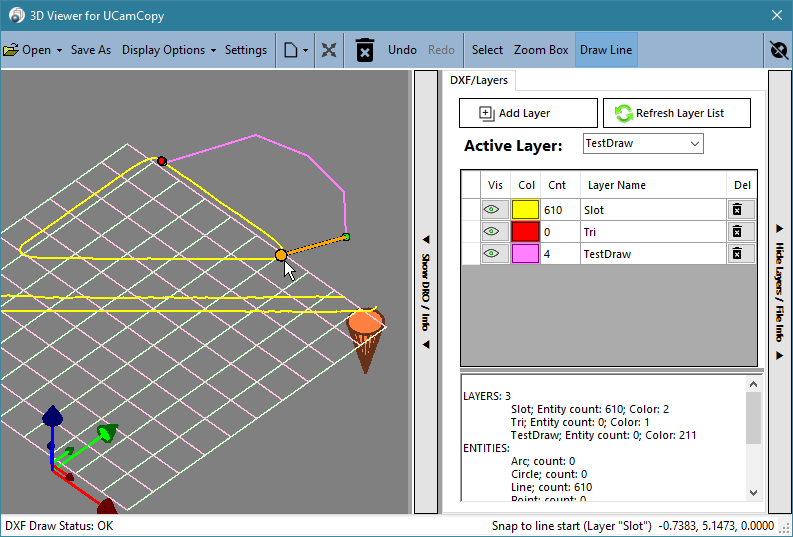Screen dimensions: 793x537
Task: Click the Redo button
Action: 441,50
